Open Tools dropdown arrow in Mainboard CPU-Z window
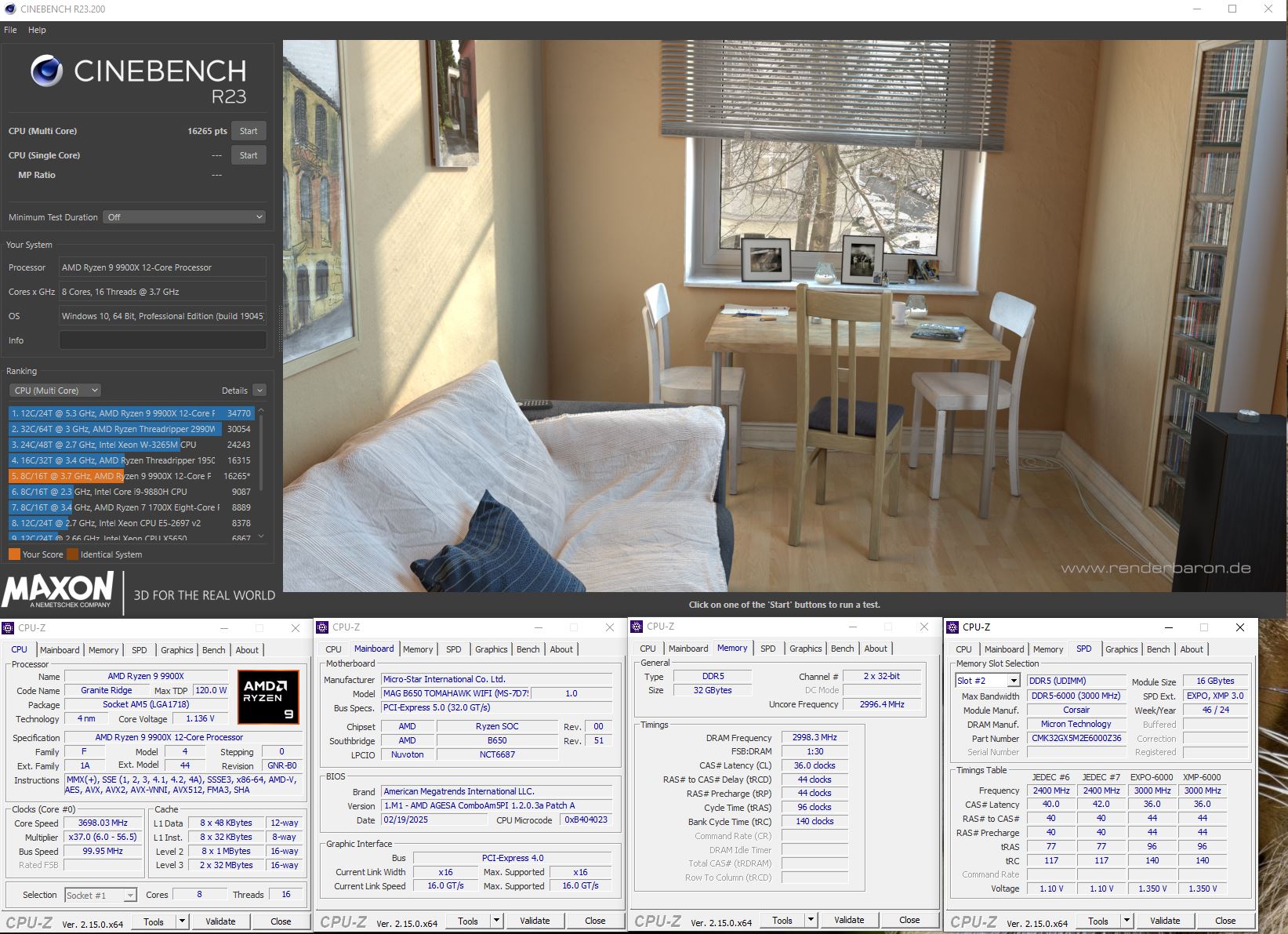The width and height of the screenshot is (1288, 934). point(496,921)
